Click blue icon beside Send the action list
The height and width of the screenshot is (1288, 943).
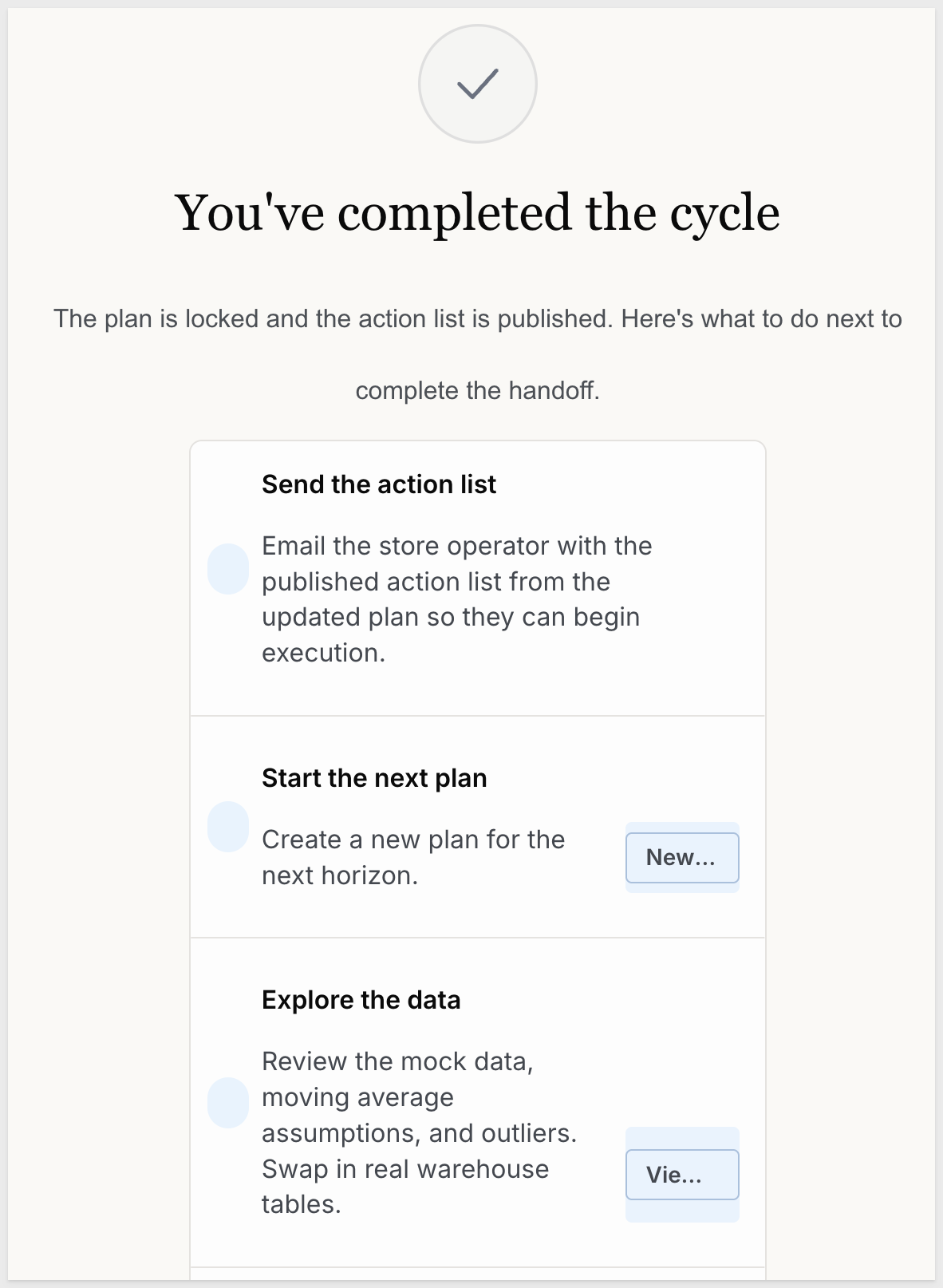coord(228,569)
